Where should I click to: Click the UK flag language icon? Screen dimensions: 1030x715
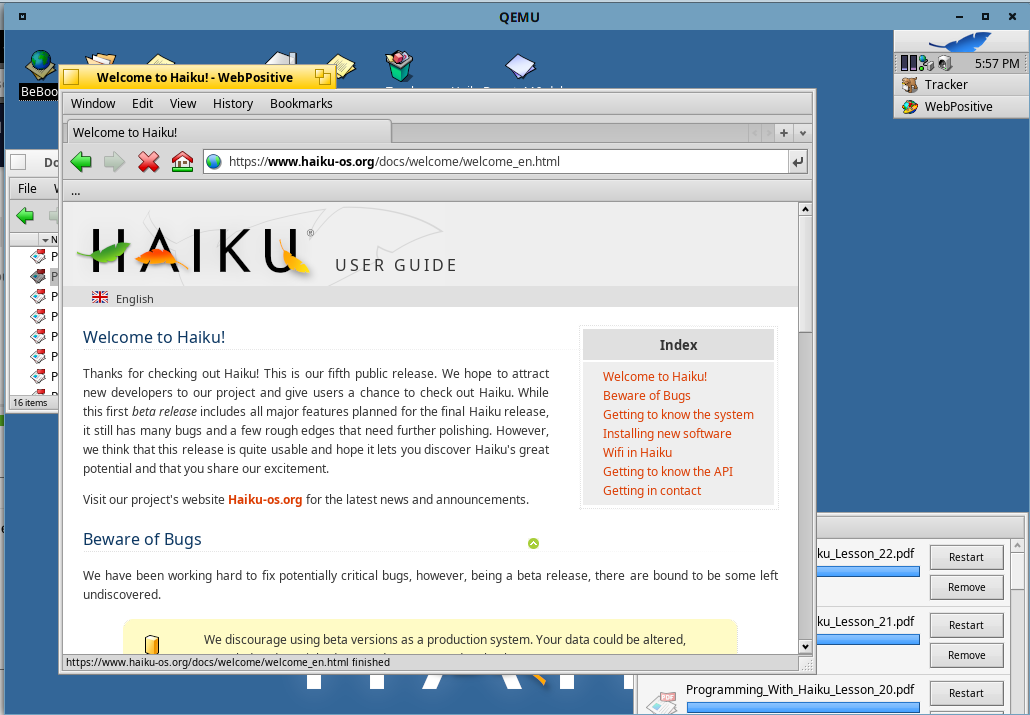[x=100, y=297]
